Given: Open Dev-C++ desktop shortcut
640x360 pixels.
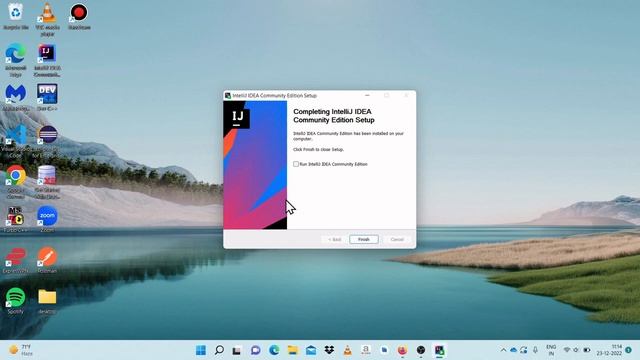Looking at the screenshot, I should (47, 98).
